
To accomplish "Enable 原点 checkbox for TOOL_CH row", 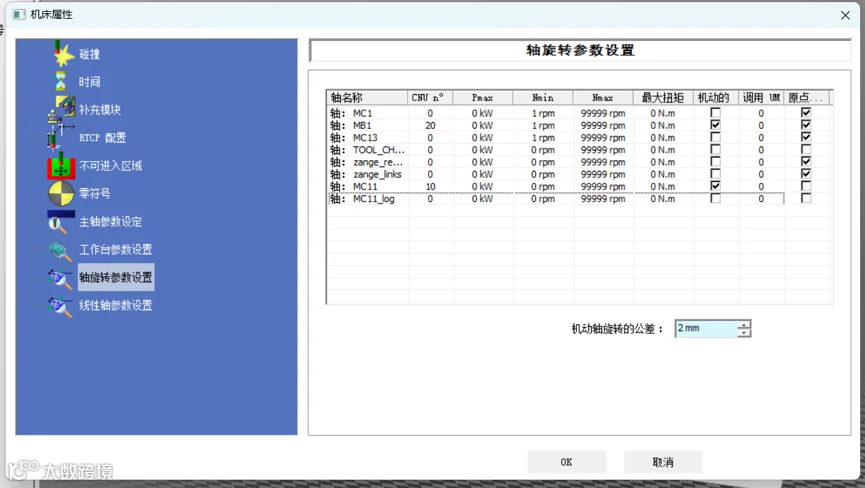I will [806, 149].
